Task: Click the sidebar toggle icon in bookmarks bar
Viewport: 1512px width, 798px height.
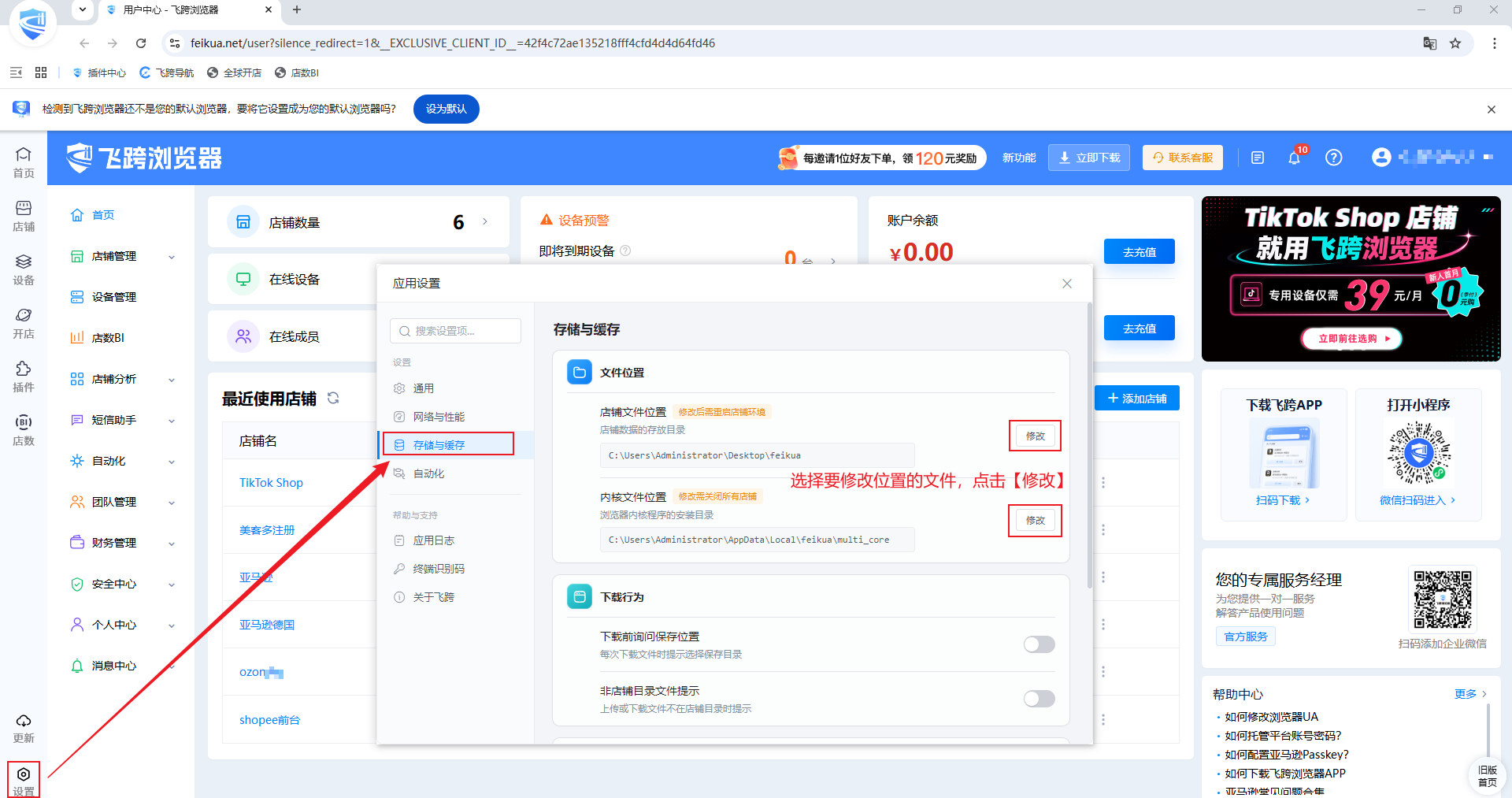Action: coord(16,72)
